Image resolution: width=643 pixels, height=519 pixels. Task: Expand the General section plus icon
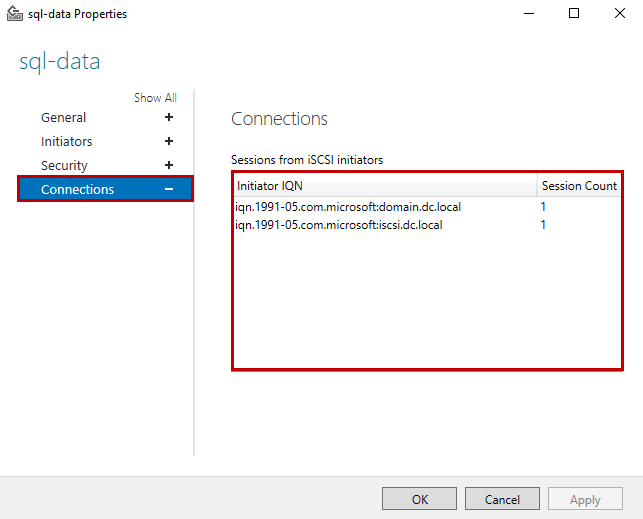point(169,117)
